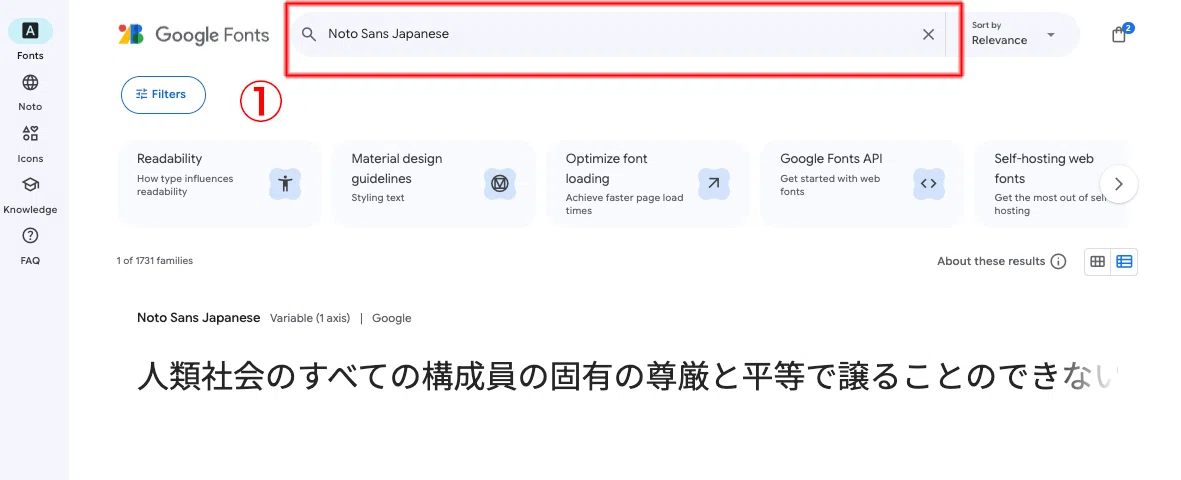The height and width of the screenshot is (480, 1181).
Task: Click the Material icon on design guidelines card
Action: pyautogui.click(x=499, y=184)
